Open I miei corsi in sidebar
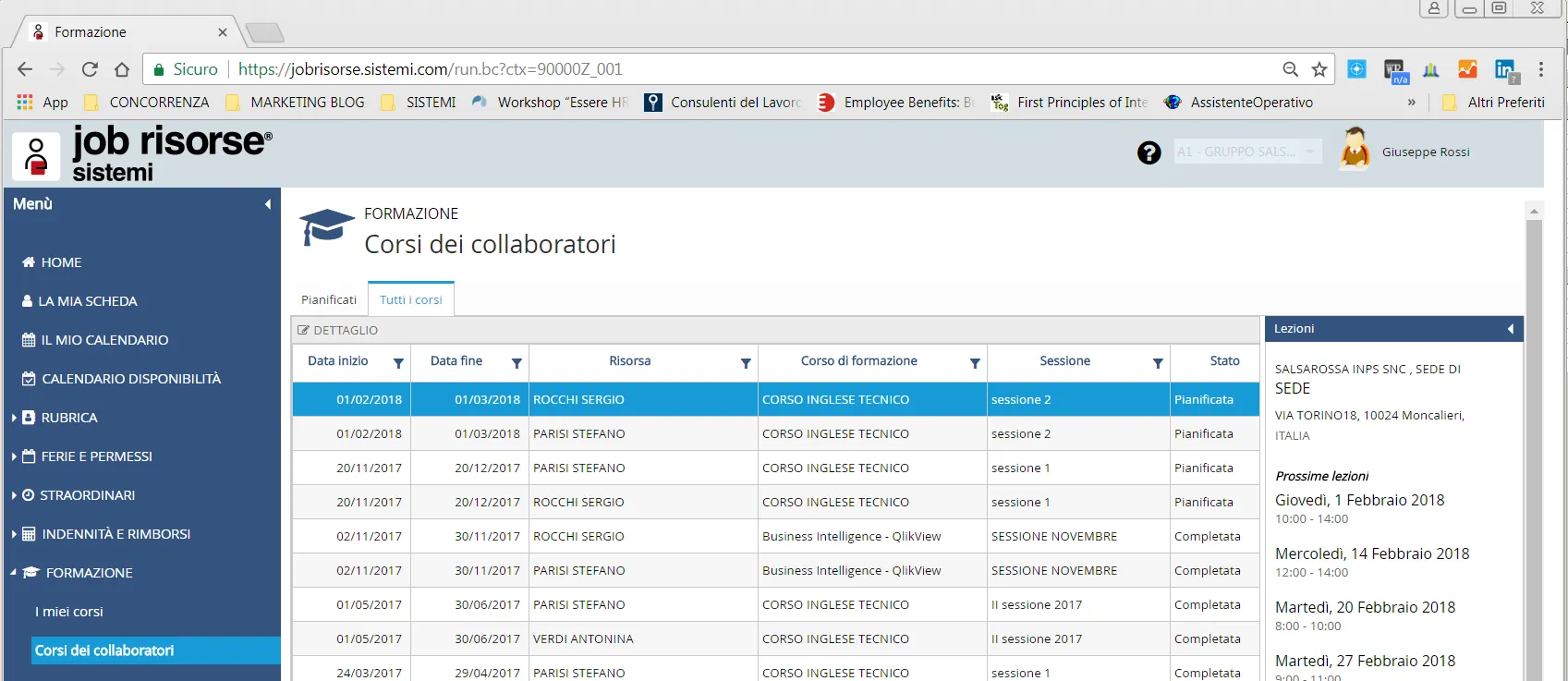 tap(69, 612)
